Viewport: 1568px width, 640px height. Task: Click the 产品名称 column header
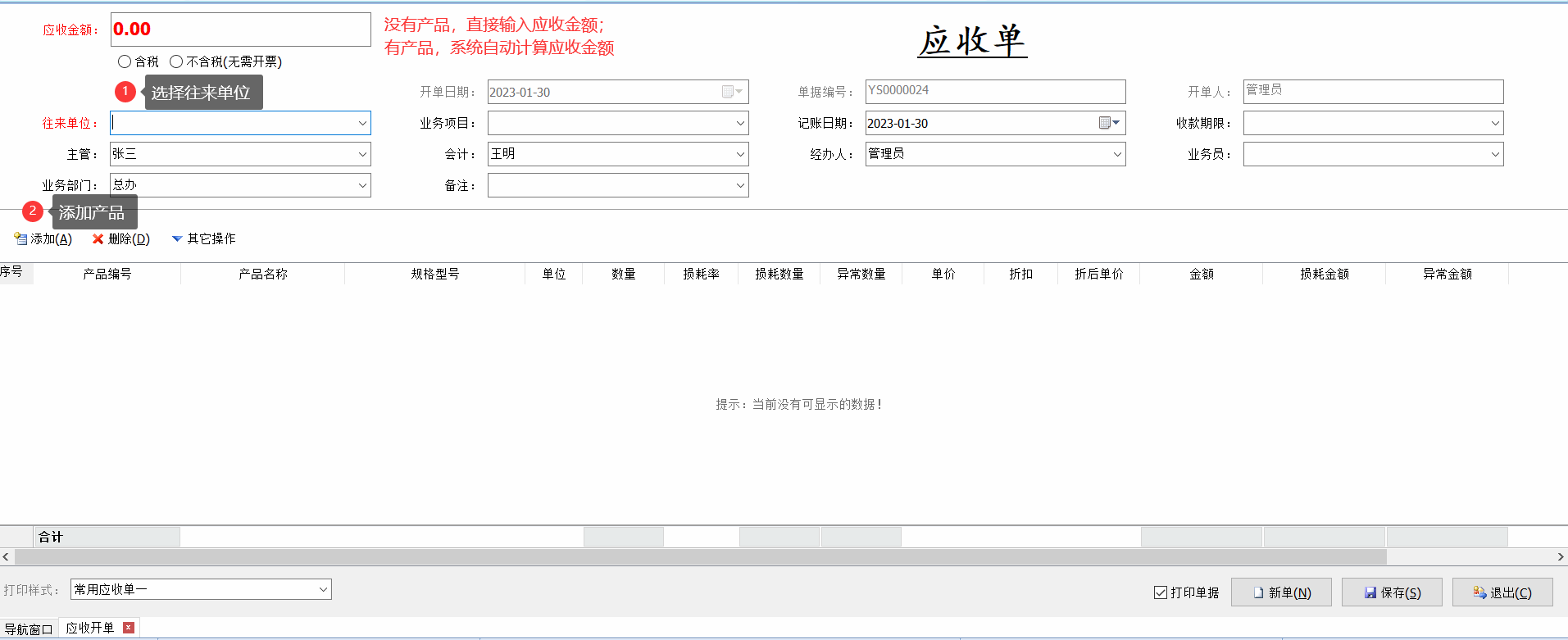click(x=262, y=274)
